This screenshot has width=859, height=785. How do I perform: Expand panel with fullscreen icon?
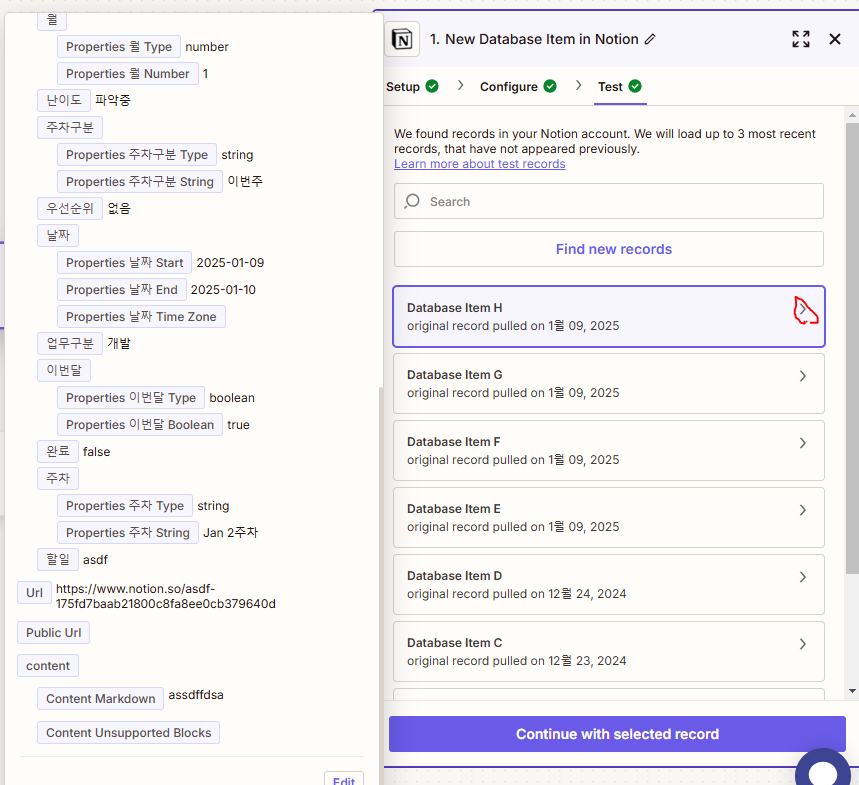point(801,39)
